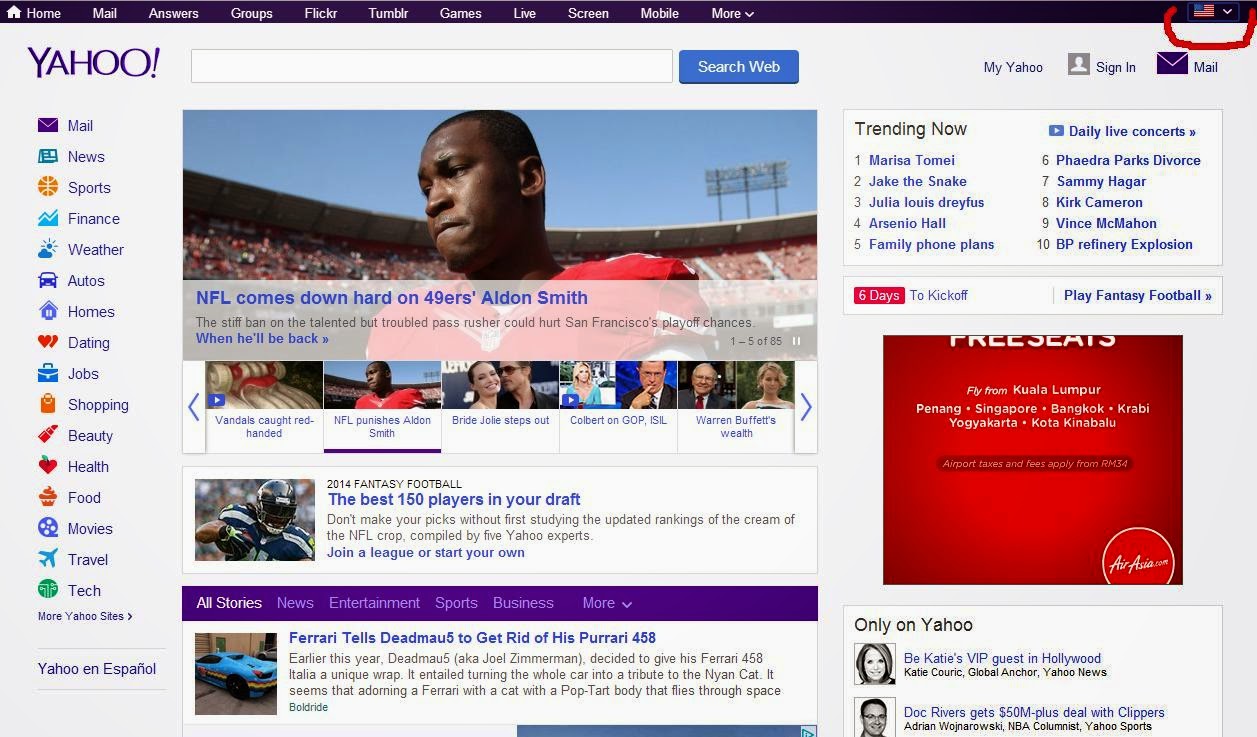Click the Homes house icon in sidebar

[48, 310]
